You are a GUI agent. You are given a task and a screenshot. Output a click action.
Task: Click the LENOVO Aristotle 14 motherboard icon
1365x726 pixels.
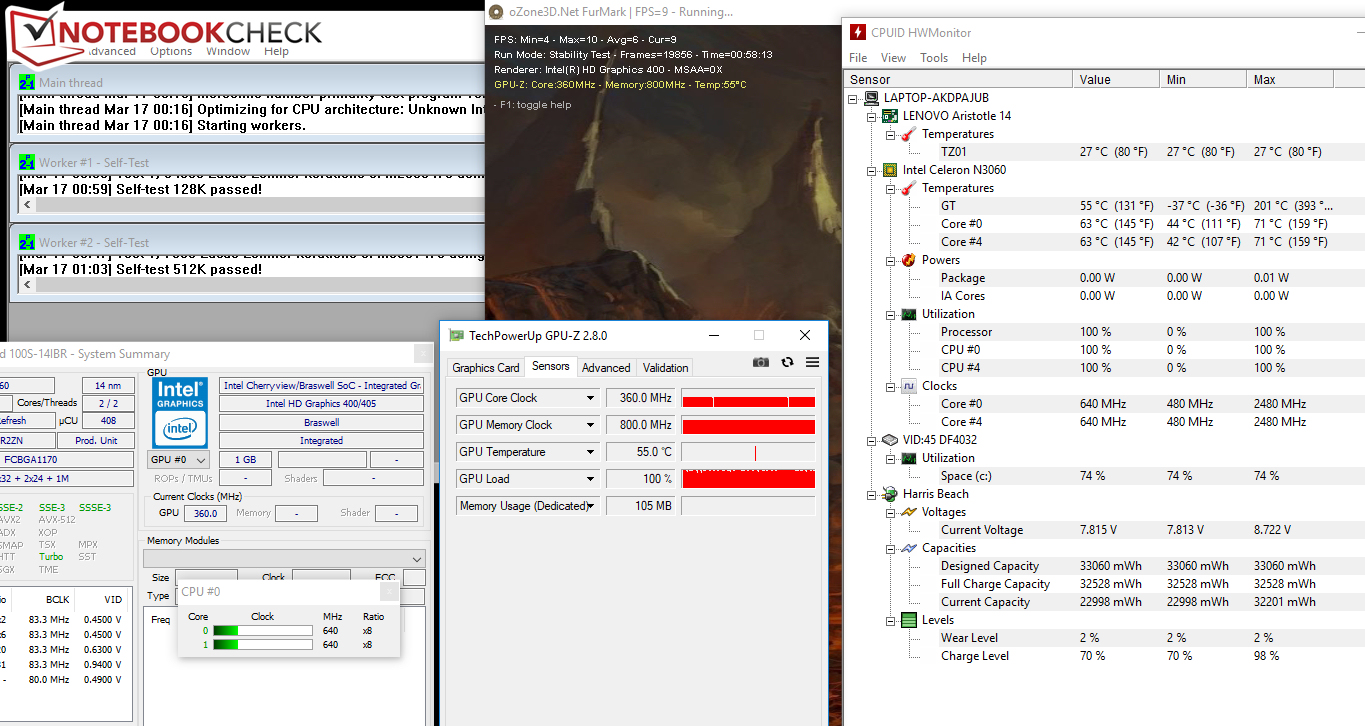click(x=890, y=116)
